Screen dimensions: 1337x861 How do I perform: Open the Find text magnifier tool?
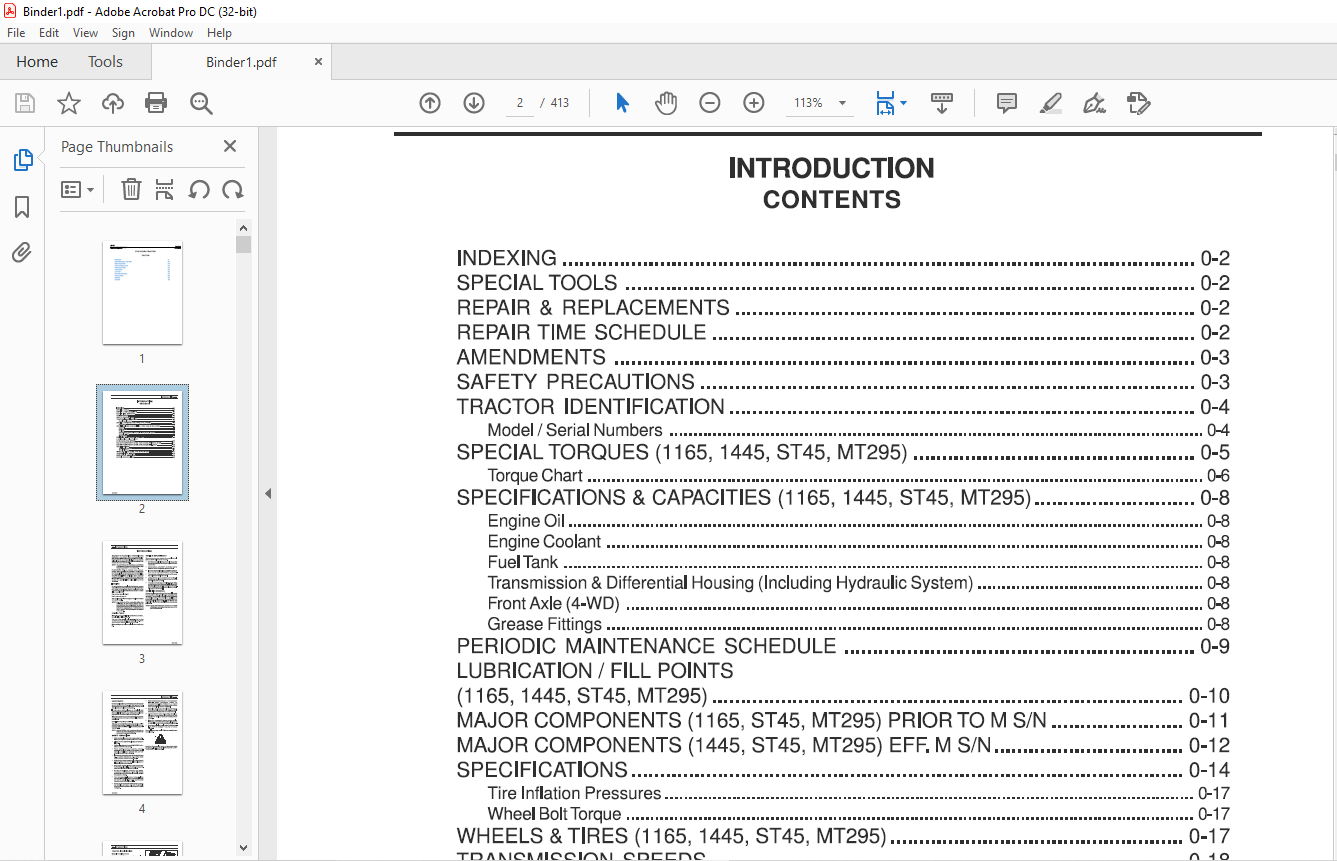(x=201, y=103)
